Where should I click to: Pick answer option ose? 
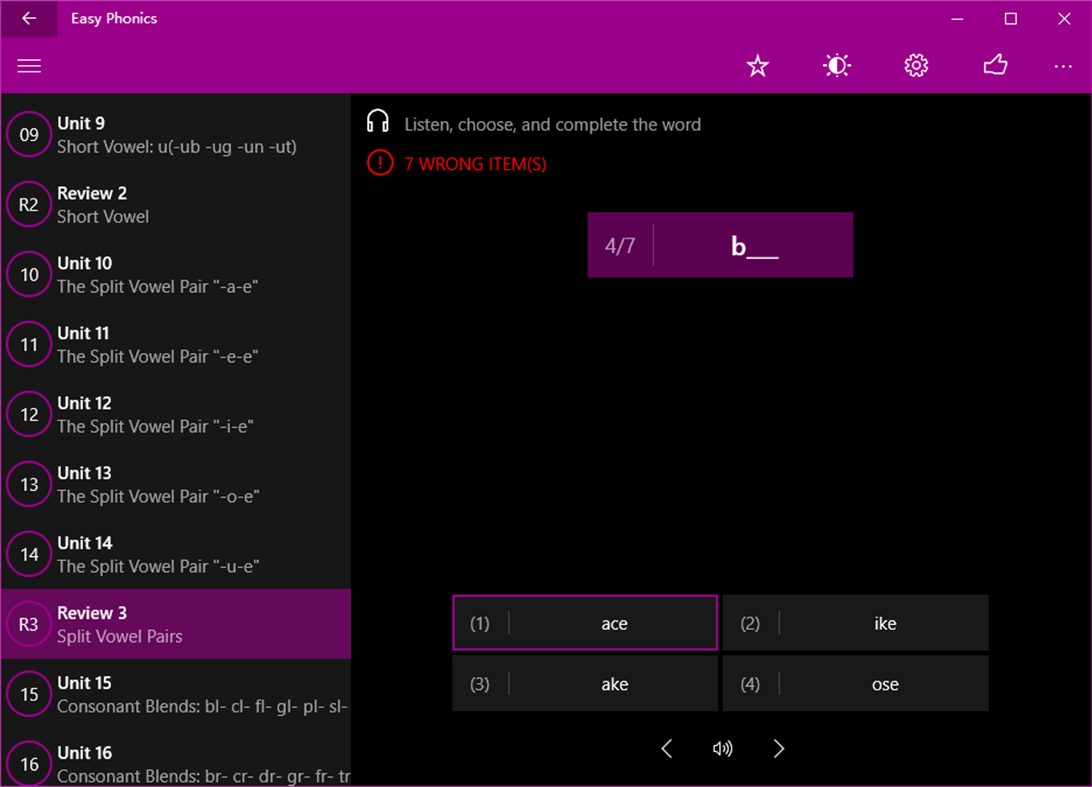tap(856, 683)
